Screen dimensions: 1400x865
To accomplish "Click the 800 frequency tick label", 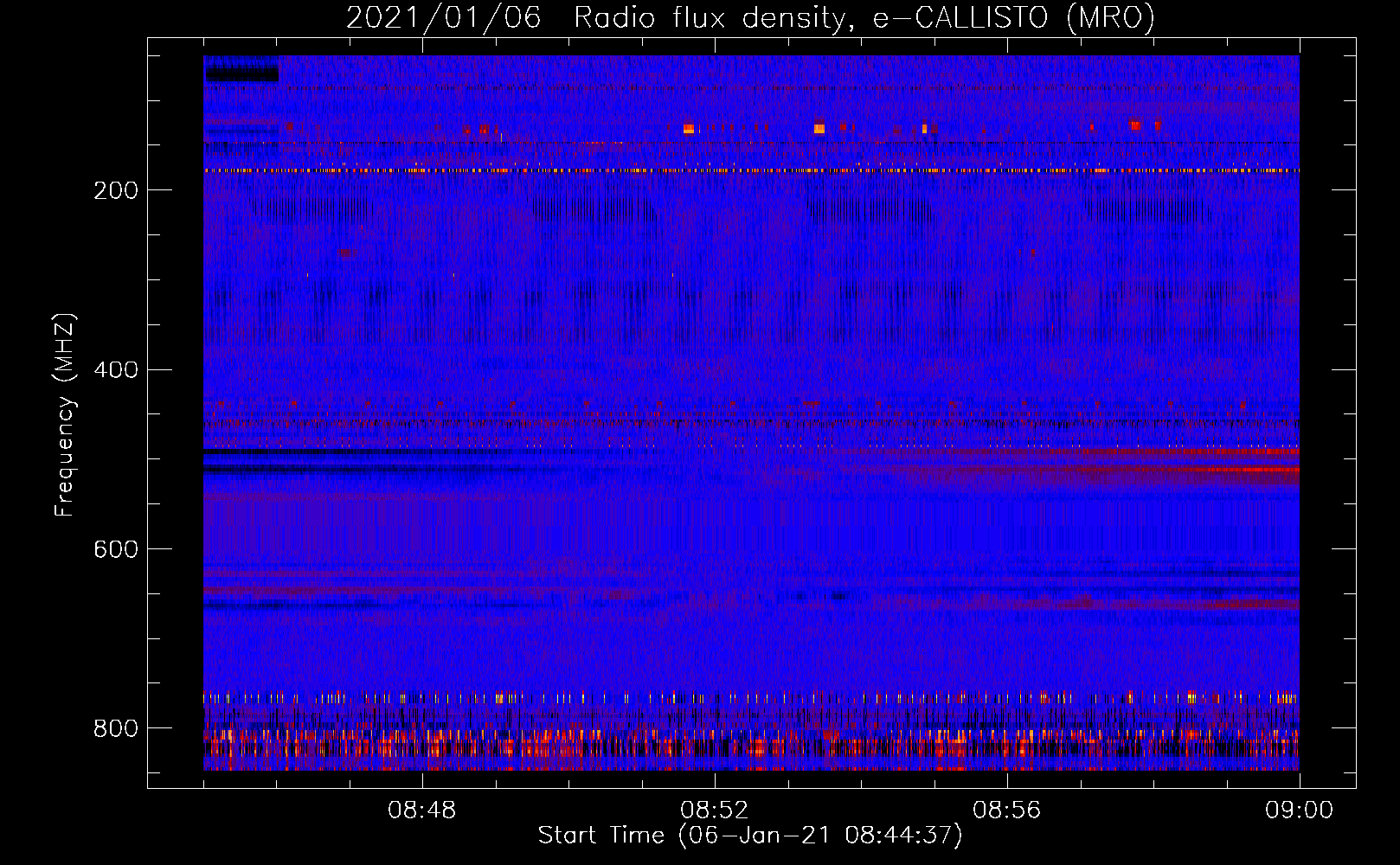I will click(116, 729).
